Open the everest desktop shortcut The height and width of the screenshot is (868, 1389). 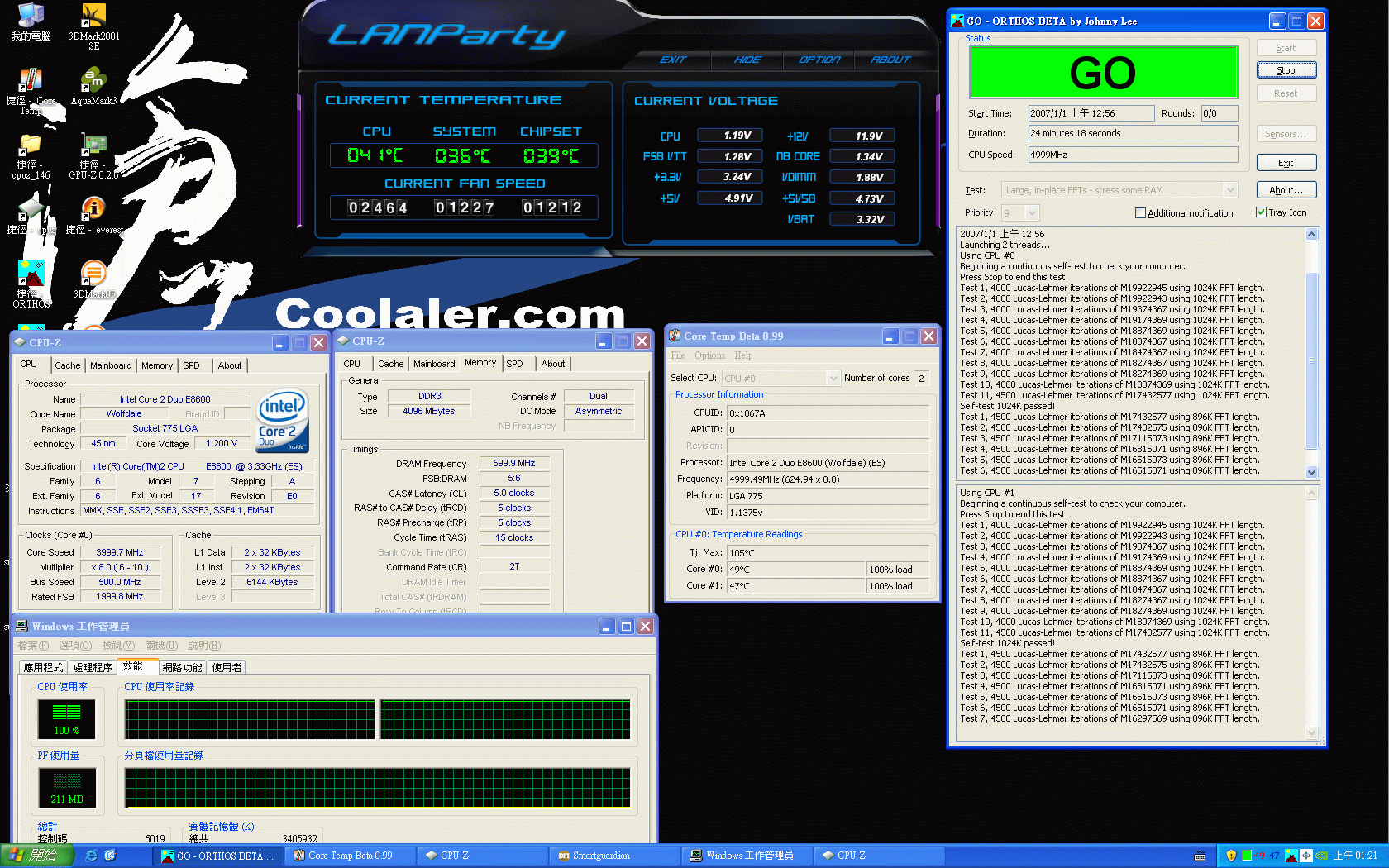click(x=93, y=216)
